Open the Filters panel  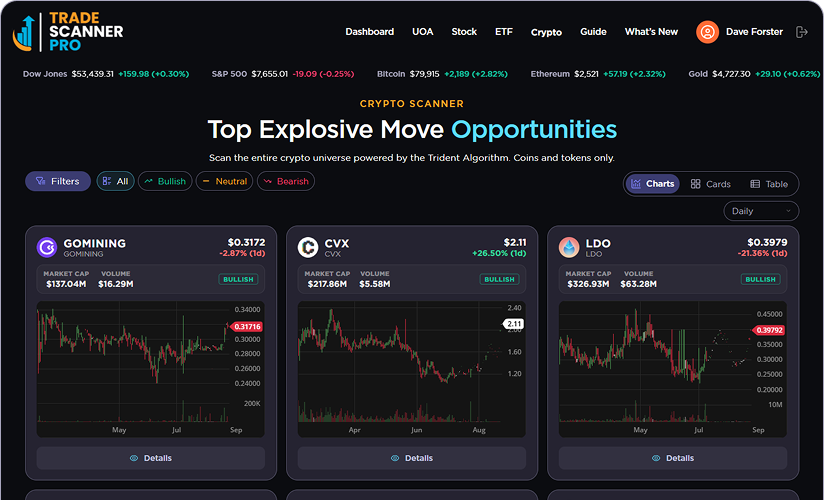click(x=58, y=181)
